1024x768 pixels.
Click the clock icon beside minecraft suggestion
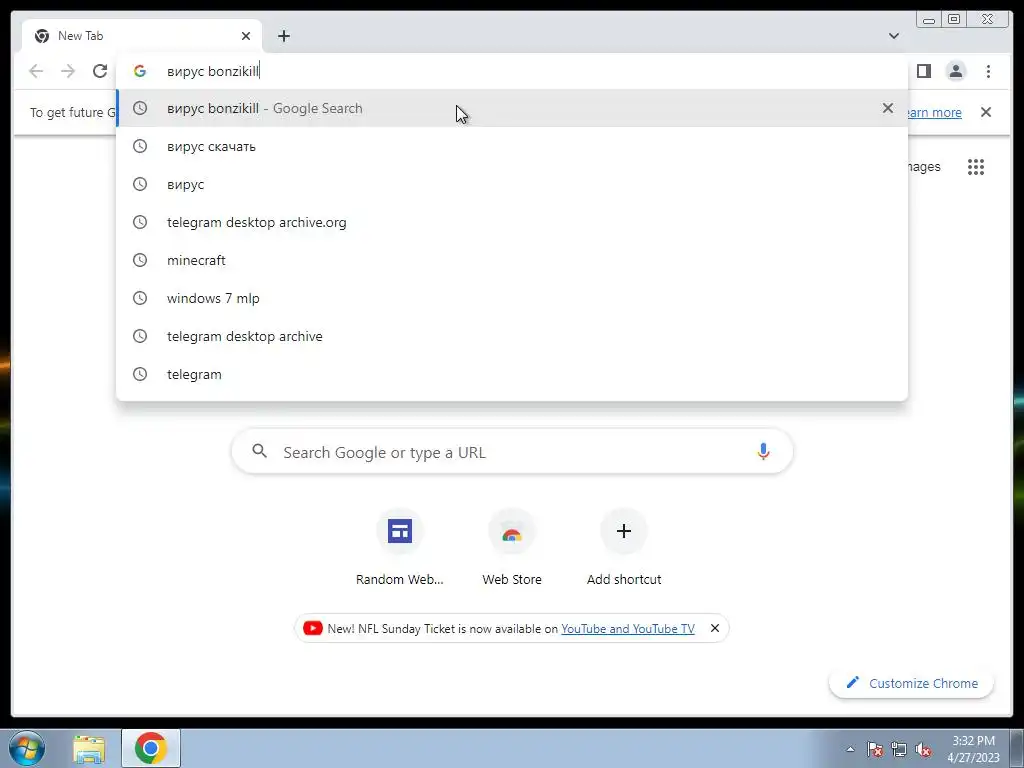pos(140,260)
